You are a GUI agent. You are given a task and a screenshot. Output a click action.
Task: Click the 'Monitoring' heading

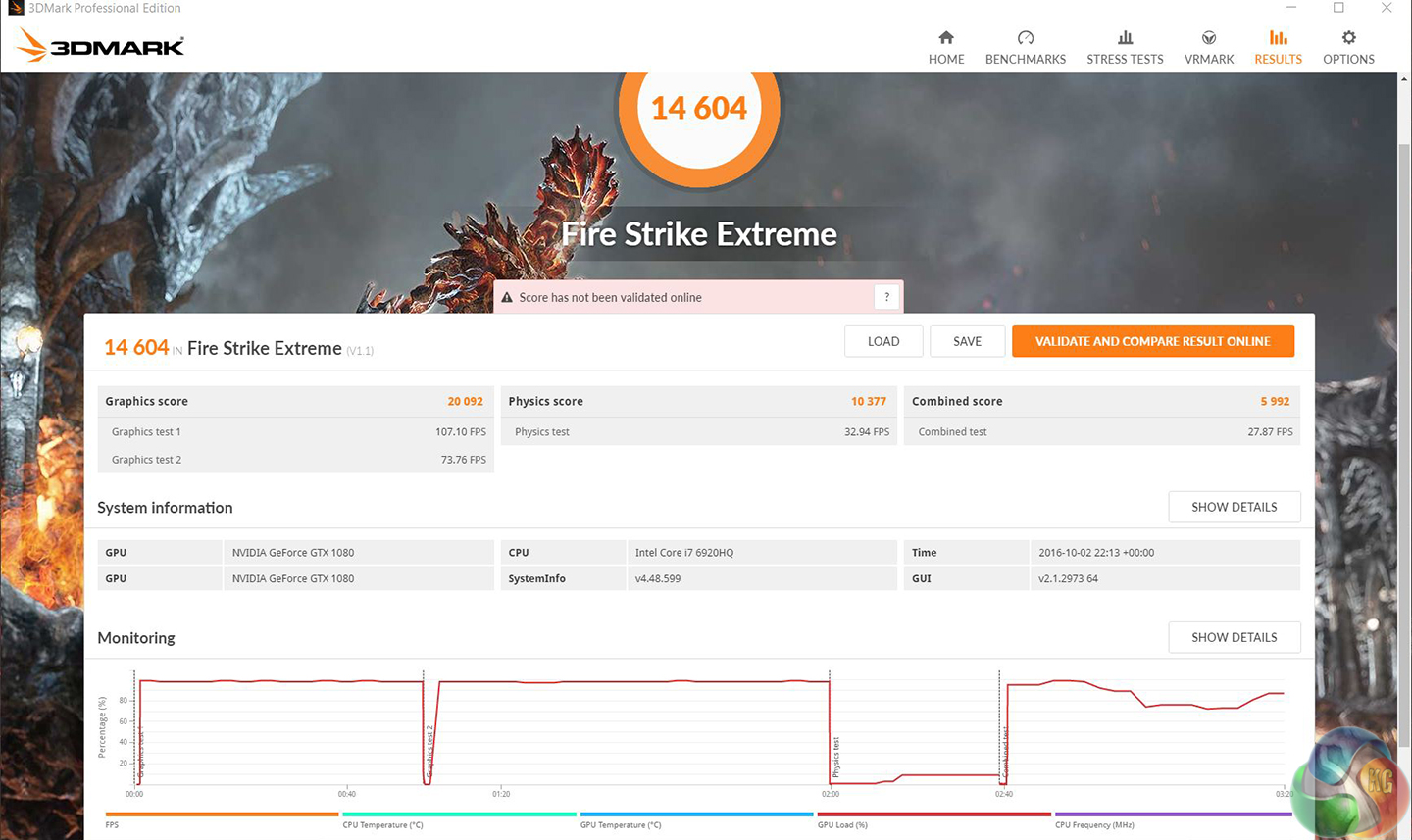click(136, 638)
